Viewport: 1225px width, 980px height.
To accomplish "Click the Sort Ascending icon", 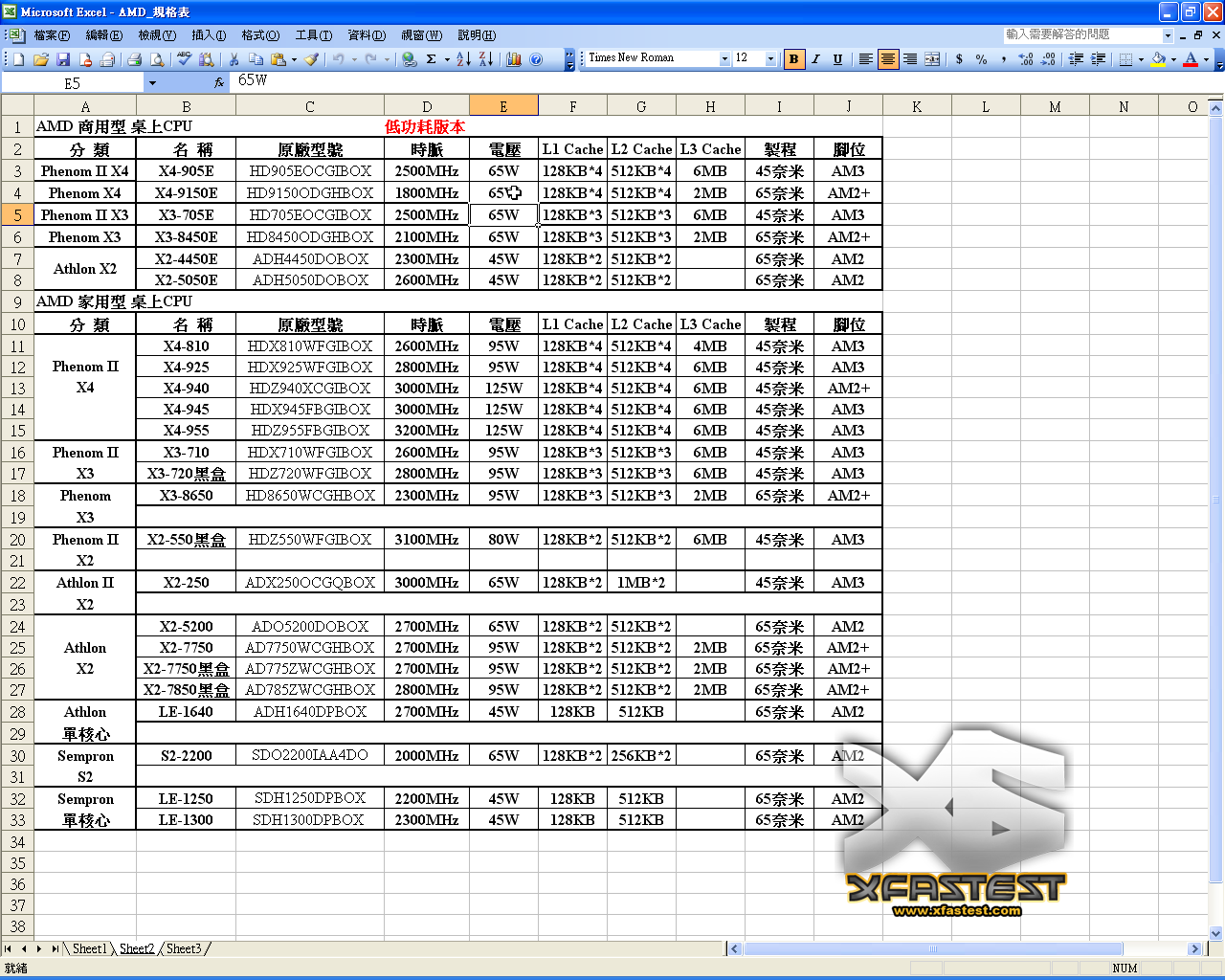I will coord(463,59).
